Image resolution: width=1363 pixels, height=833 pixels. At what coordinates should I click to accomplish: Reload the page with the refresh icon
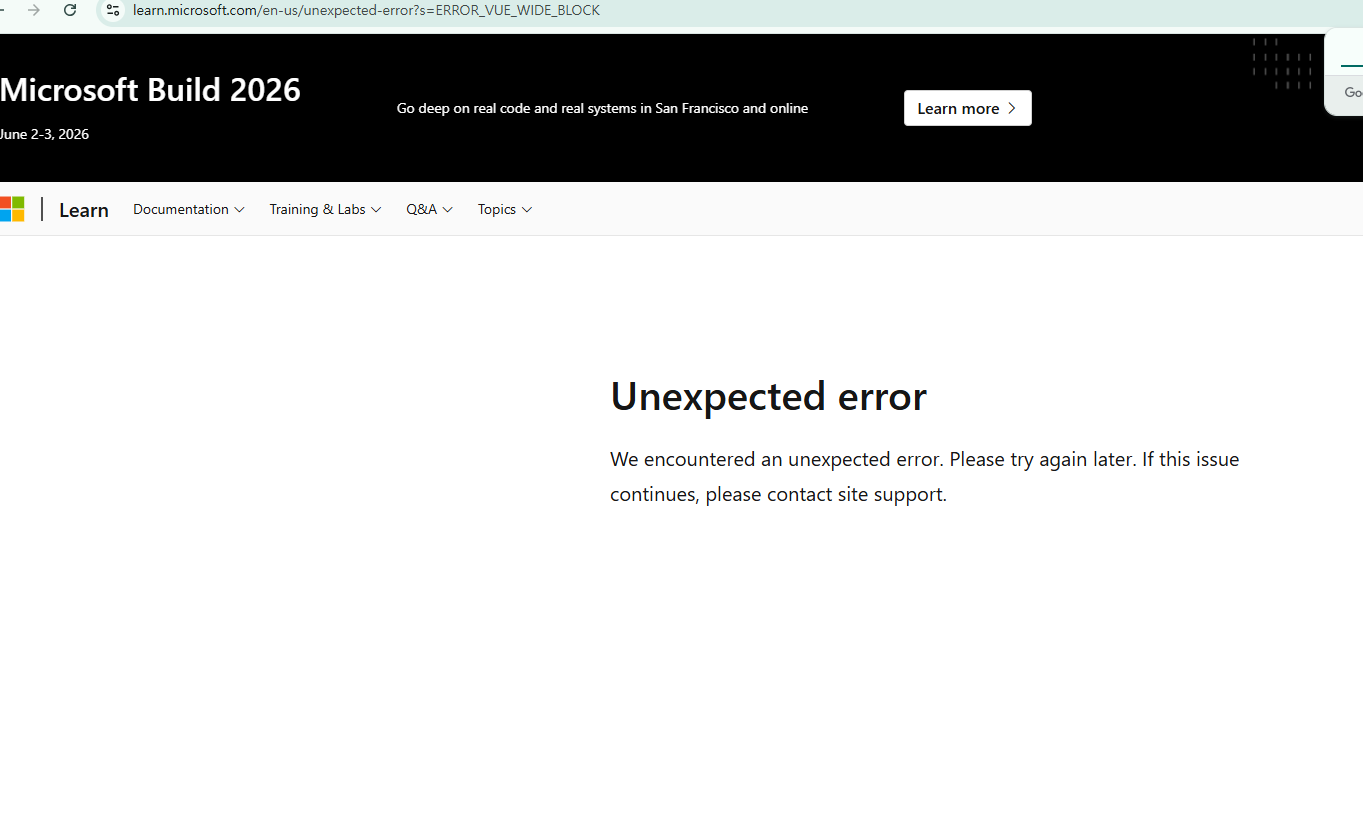click(x=70, y=10)
